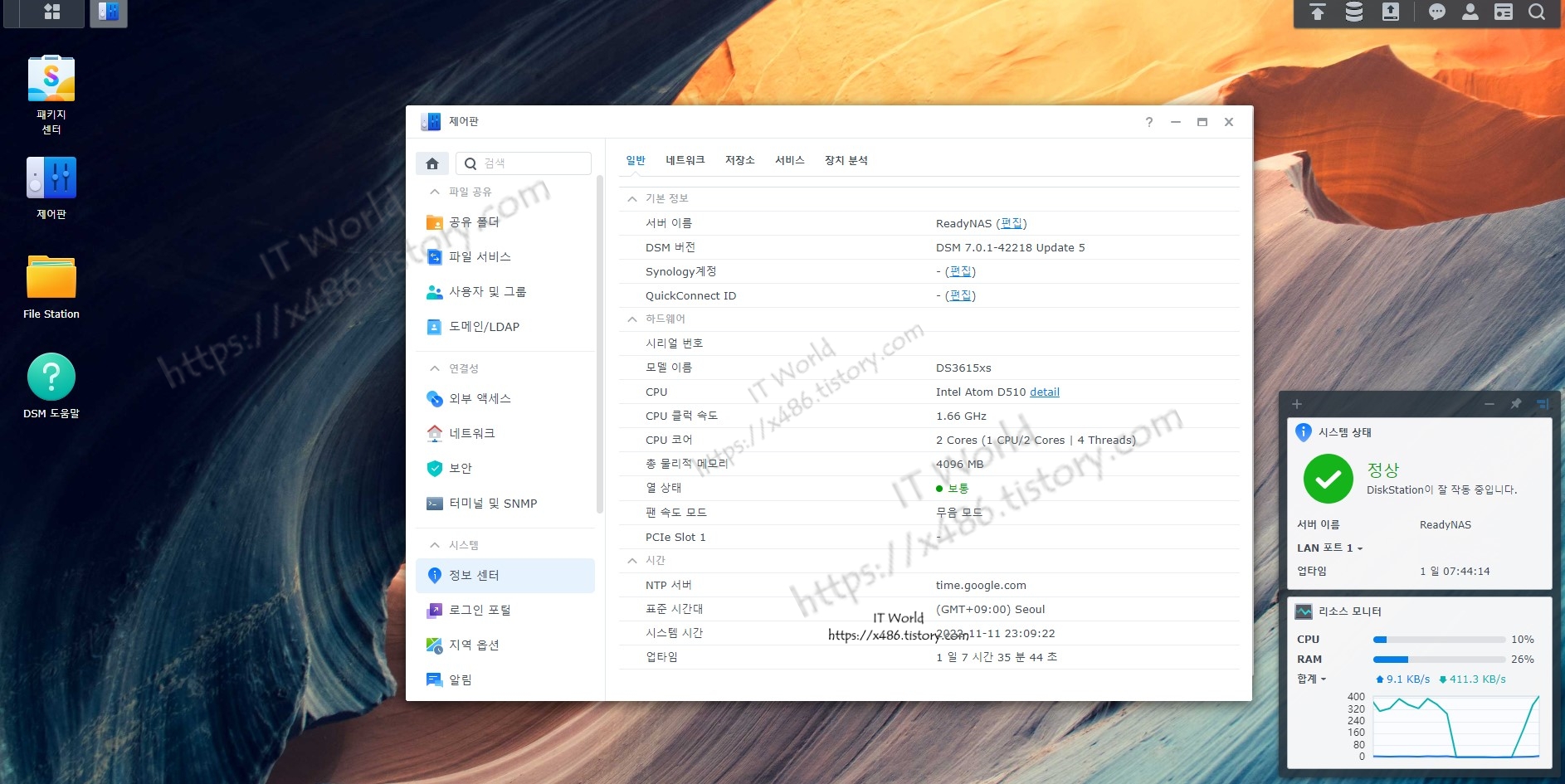Click the DS3615xs model name
1565x784 pixels.
click(963, 368)
